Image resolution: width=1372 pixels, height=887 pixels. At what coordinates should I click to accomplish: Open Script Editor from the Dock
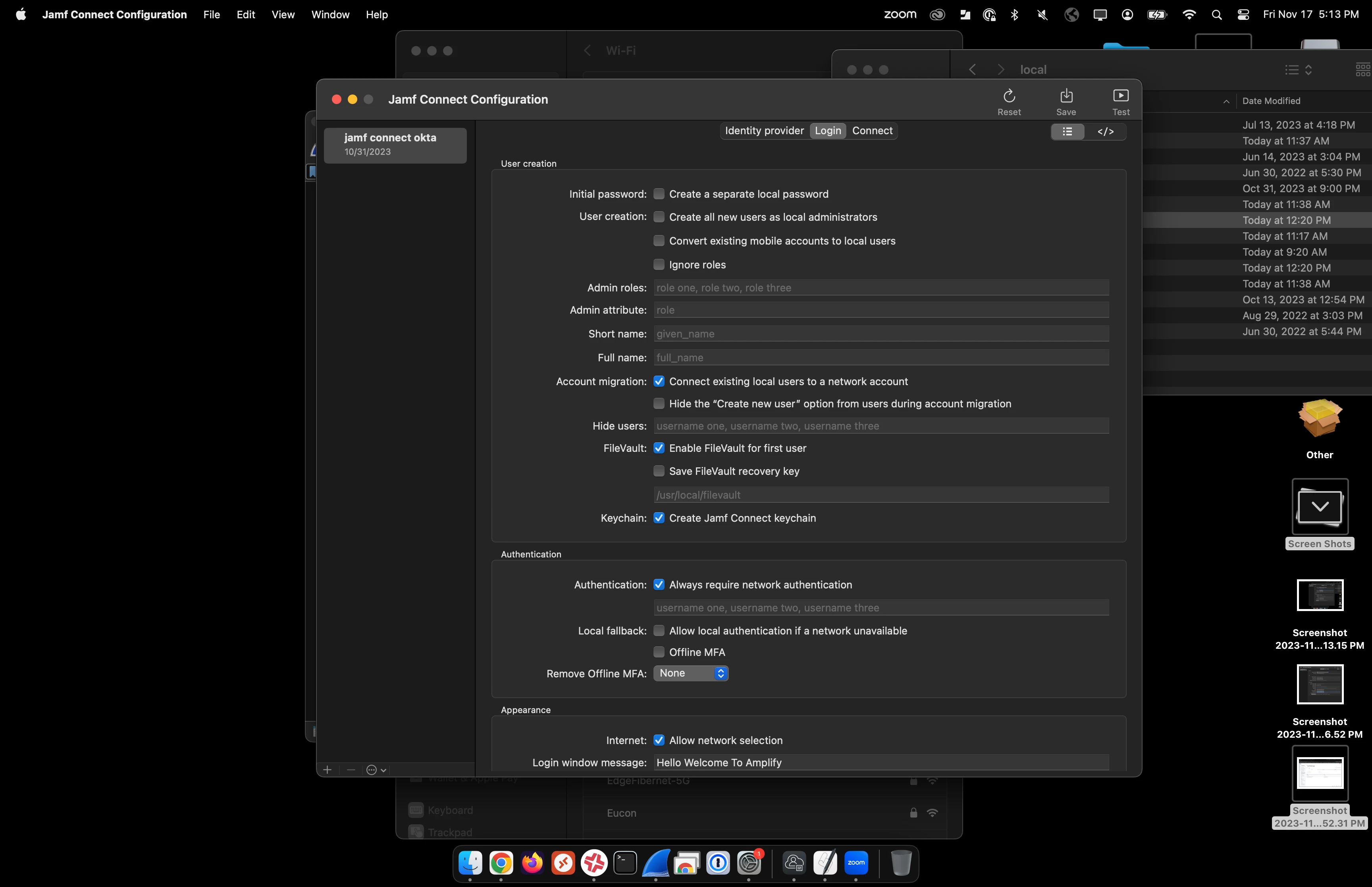click(x=825, y=862)
